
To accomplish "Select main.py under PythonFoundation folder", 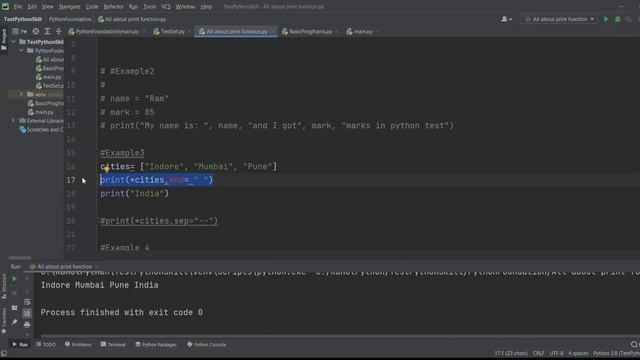I will pos(49,77).
